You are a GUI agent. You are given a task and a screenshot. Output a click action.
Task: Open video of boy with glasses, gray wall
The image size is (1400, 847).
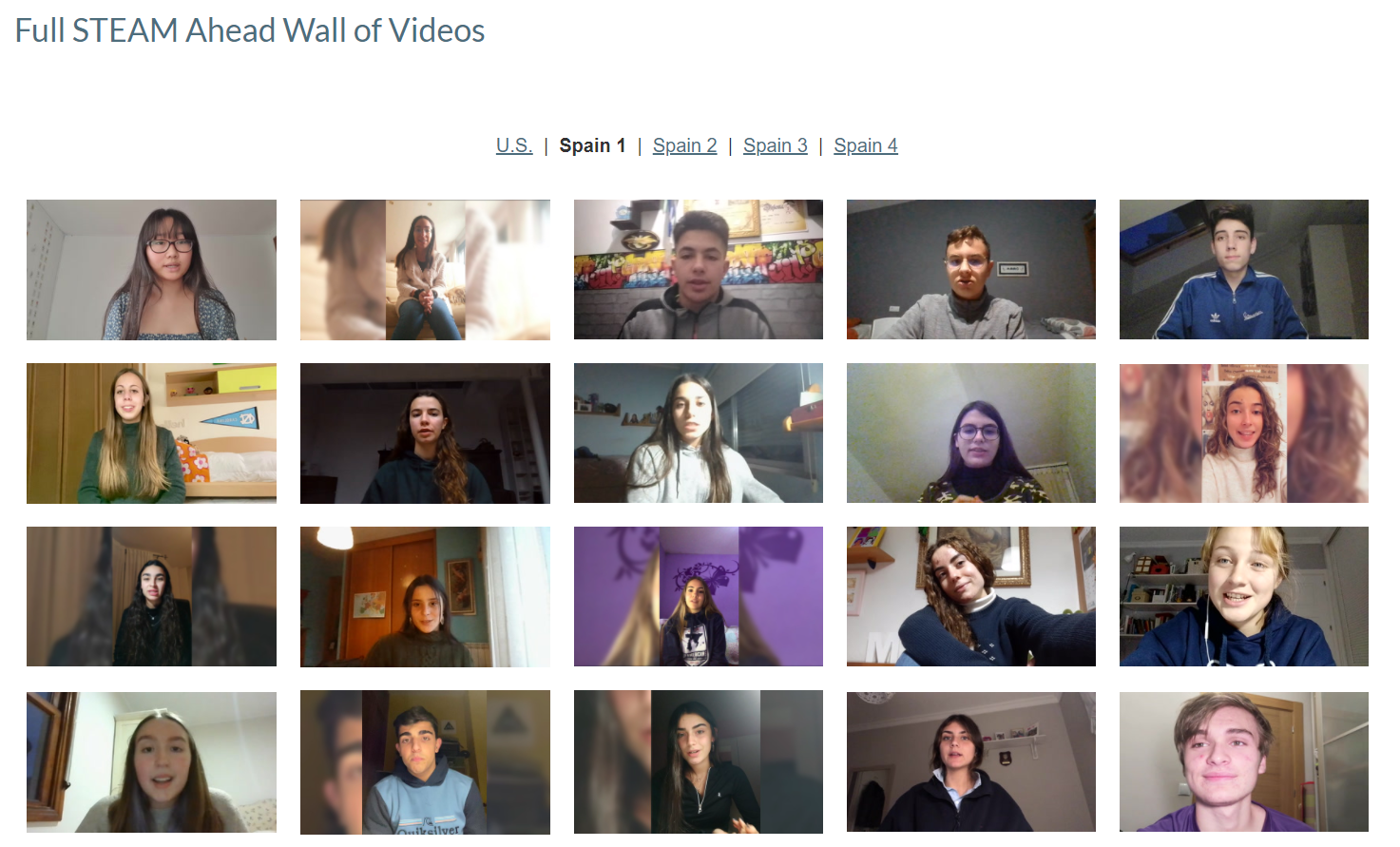click(971, 270)
